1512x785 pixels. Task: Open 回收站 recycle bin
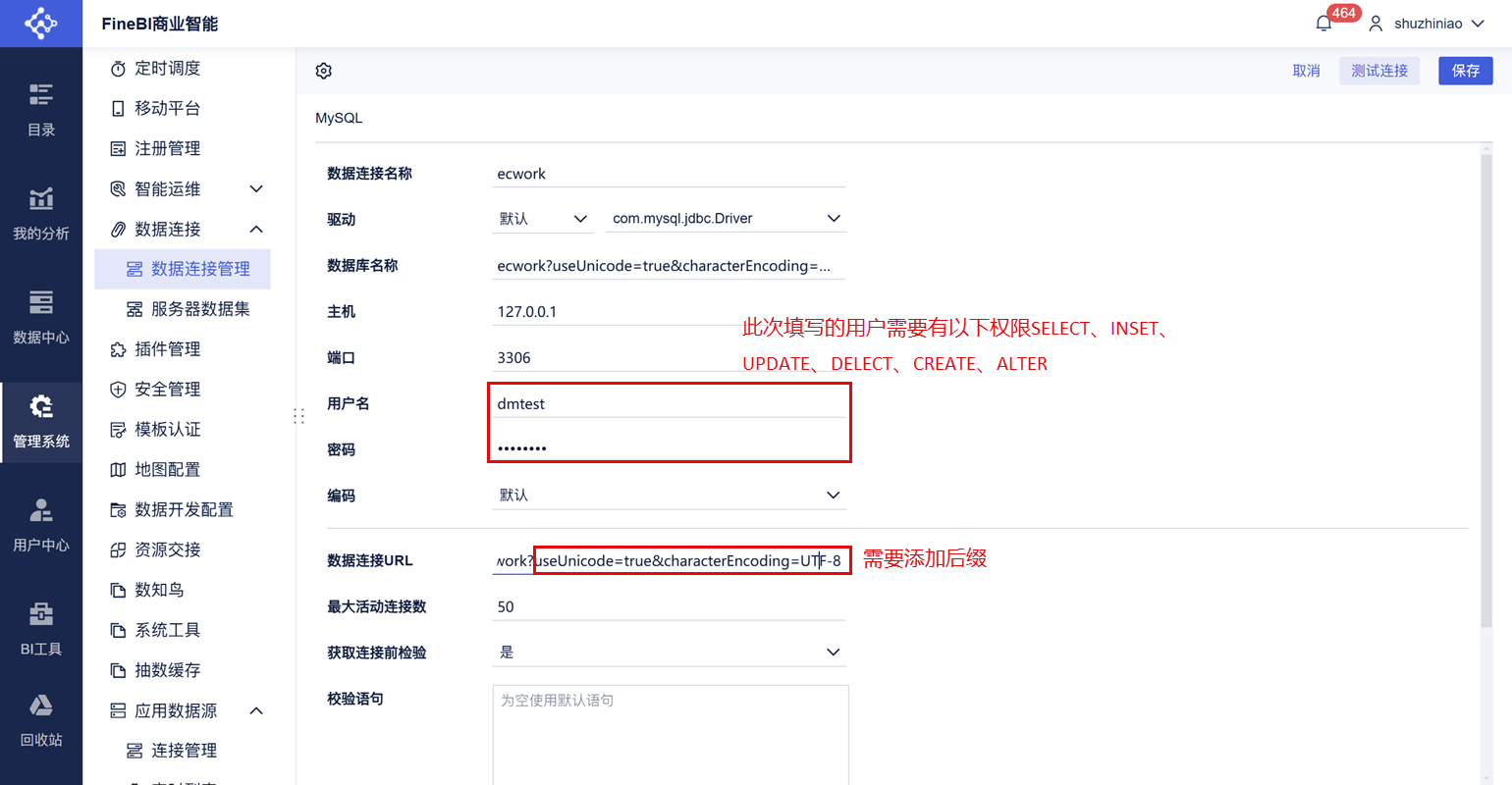pos(41,721)
